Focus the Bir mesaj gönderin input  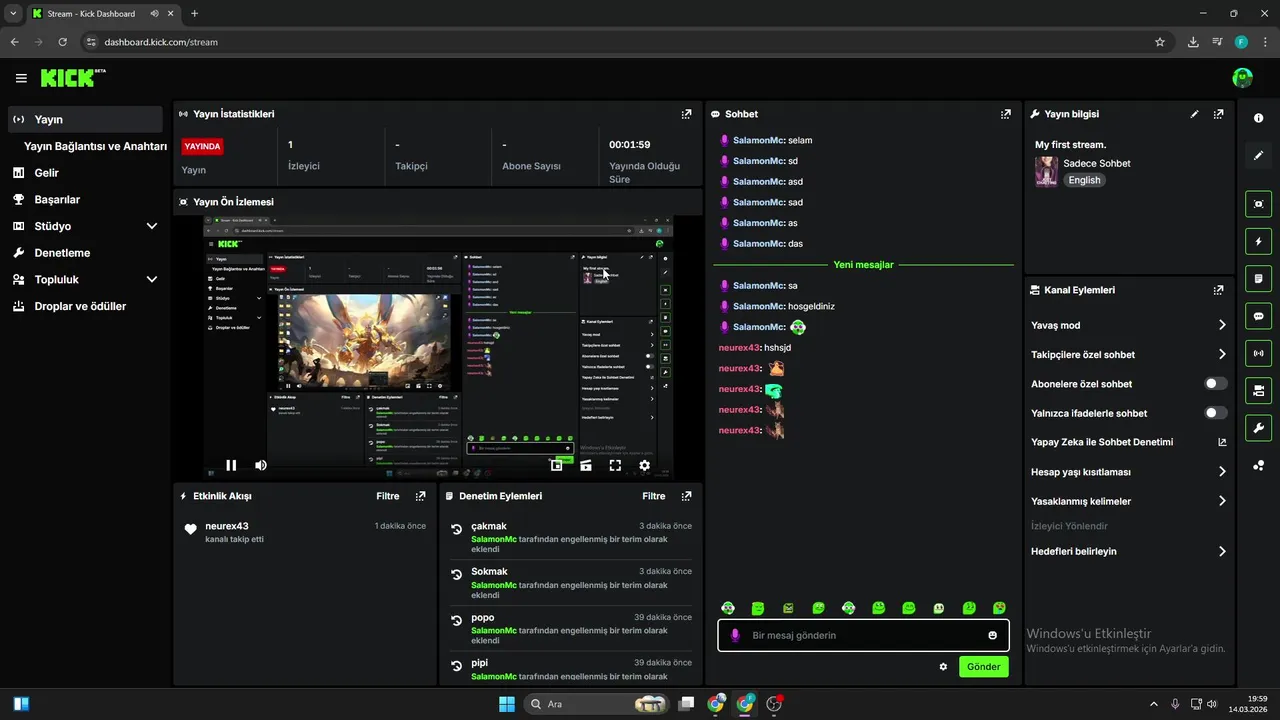pos(864,635)
